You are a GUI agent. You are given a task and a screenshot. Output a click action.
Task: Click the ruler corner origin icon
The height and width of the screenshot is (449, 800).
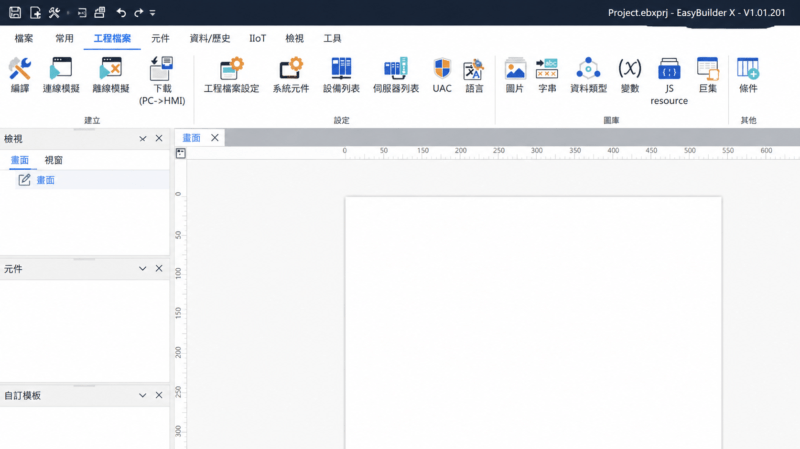pyautogui.click(x=181, y=153)
